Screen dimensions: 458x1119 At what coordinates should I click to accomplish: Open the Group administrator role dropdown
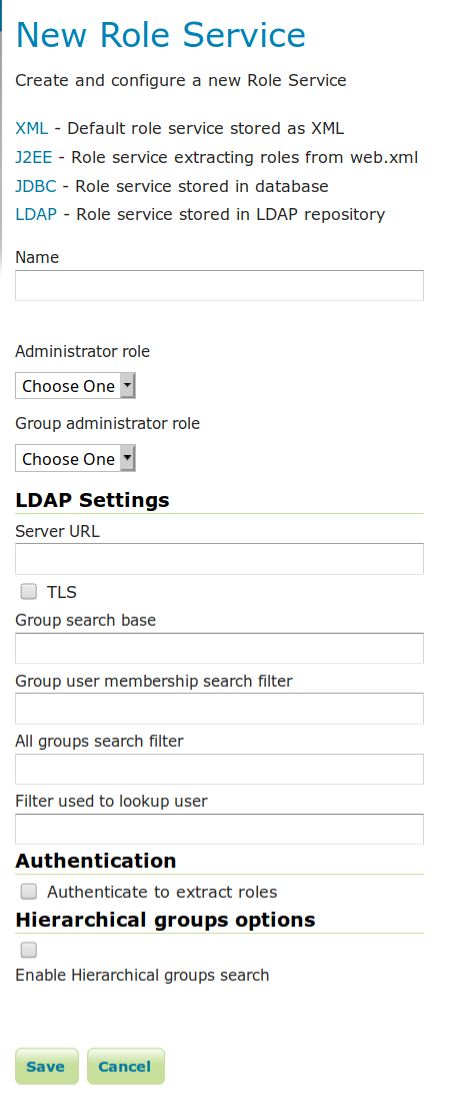tap(75, 458)
